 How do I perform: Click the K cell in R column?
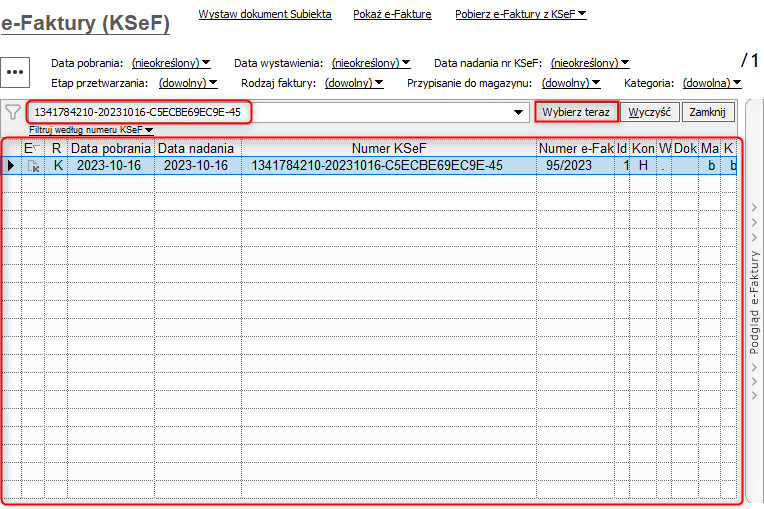point(58,166)
